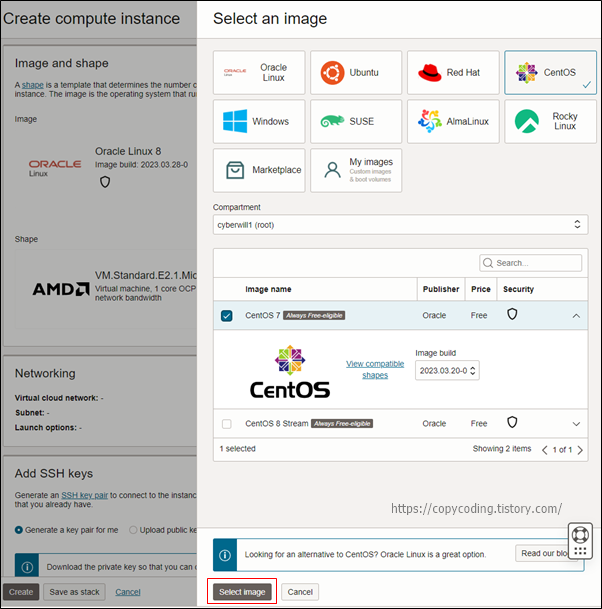This screenshot has height=609, width=602.
Task: Go to the next results page
Action: pos(580,450)
